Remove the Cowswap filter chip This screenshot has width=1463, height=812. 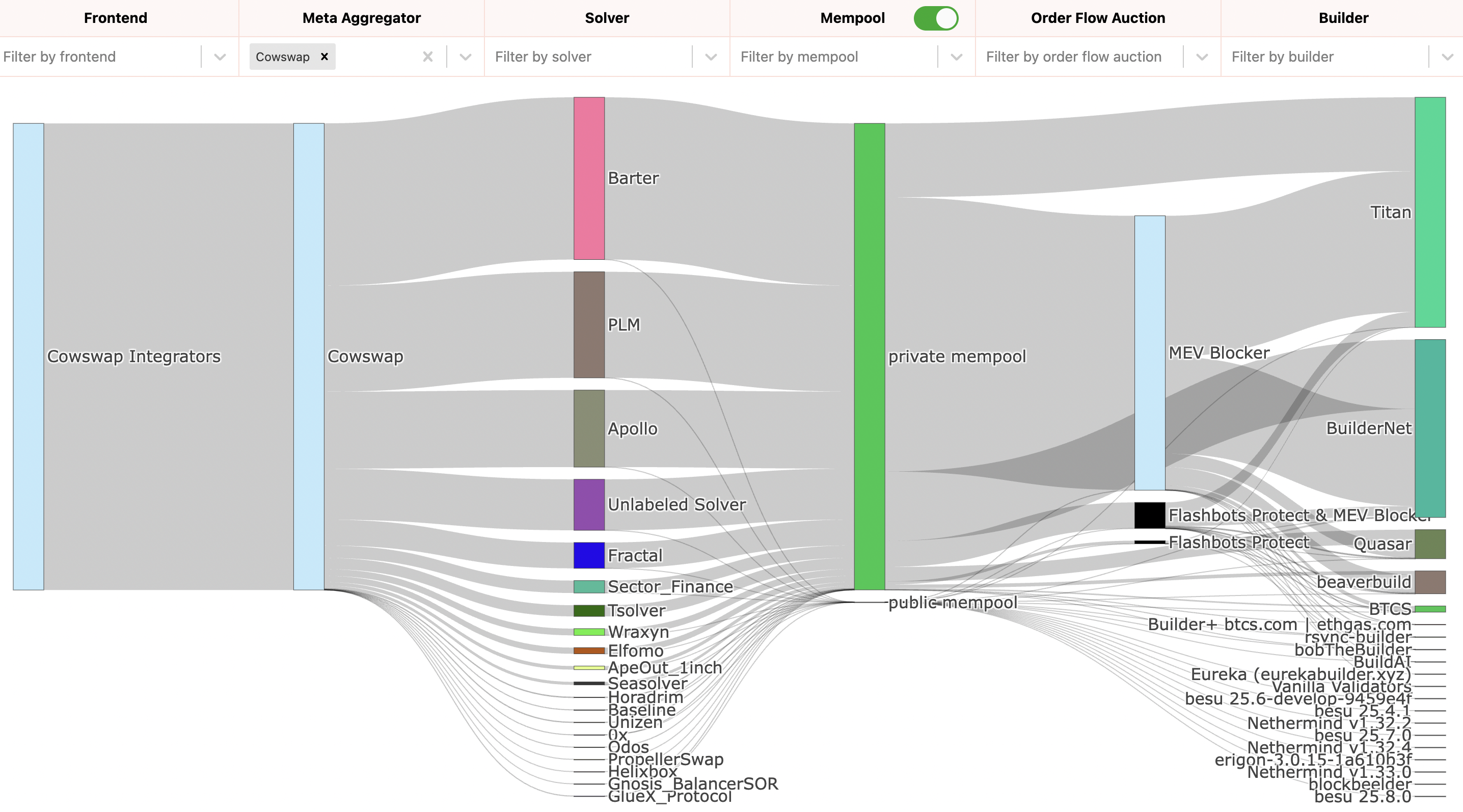[324, 57]
